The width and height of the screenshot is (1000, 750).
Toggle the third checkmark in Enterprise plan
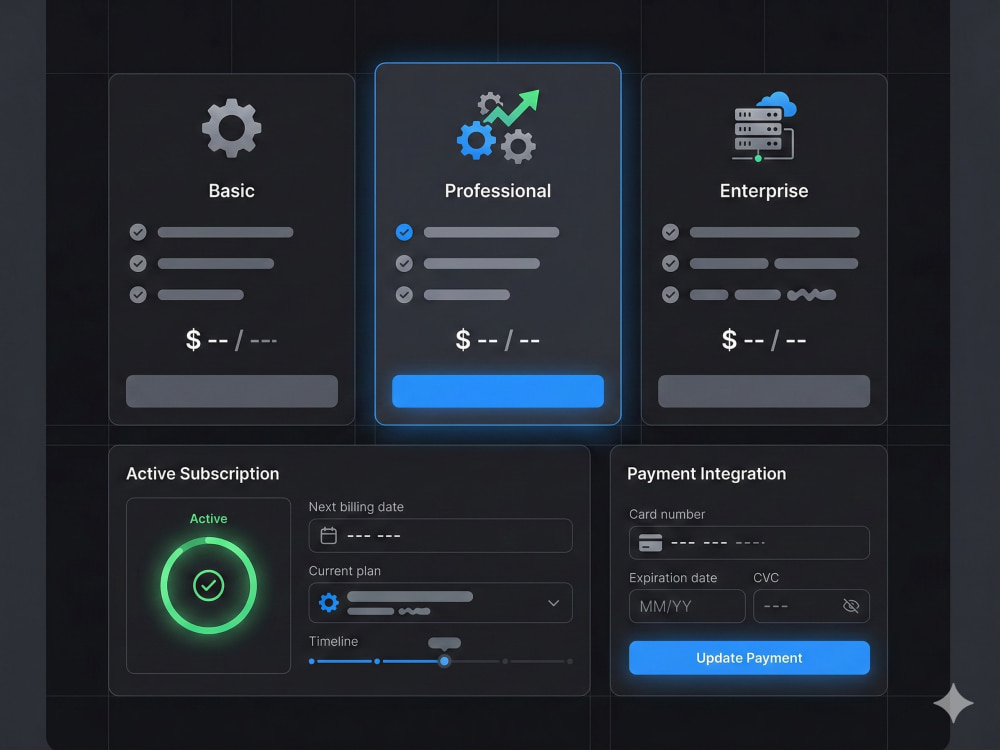[x=670, y=295]
